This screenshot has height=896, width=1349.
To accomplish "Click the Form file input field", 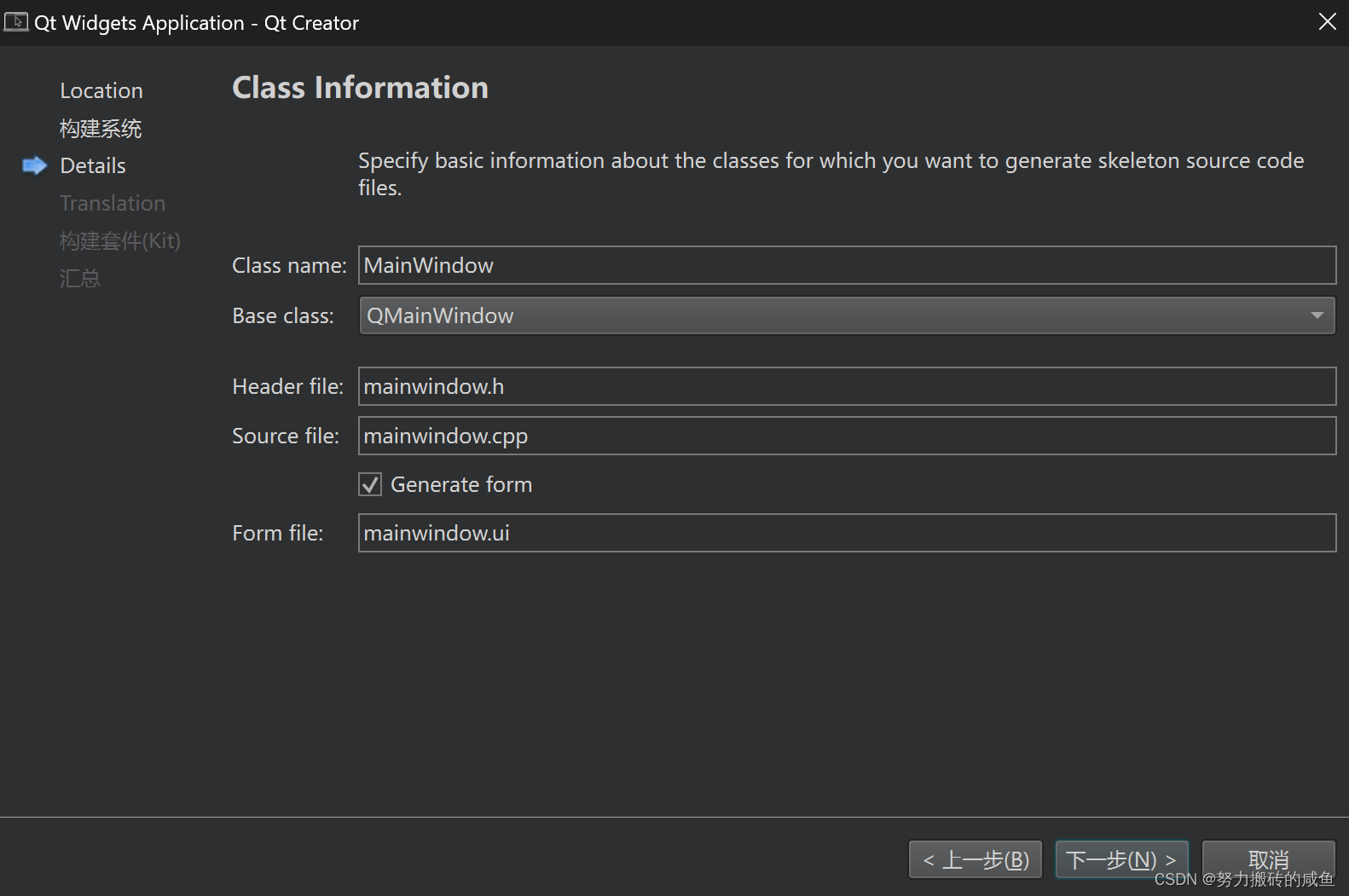I will pyautogui.click(x=847, y=533).
